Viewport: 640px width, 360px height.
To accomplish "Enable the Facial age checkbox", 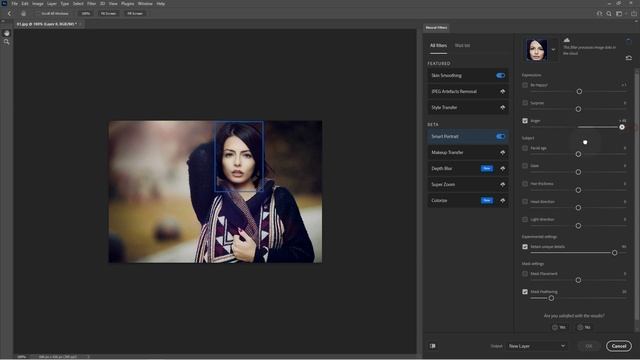I will pyautogui.click(x=525, y=148).
